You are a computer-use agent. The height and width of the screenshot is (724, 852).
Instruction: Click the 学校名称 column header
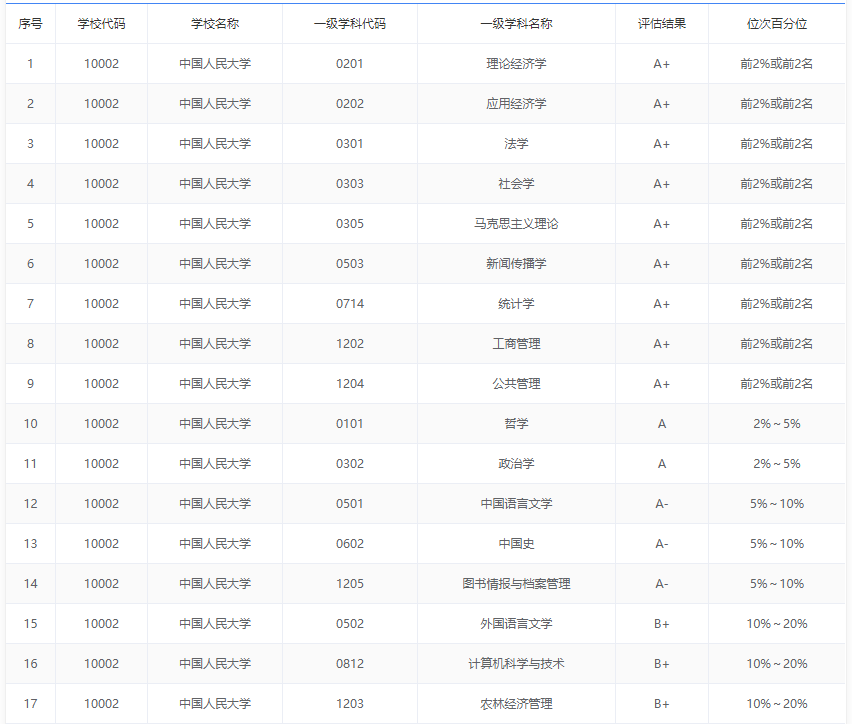[215, 24]
